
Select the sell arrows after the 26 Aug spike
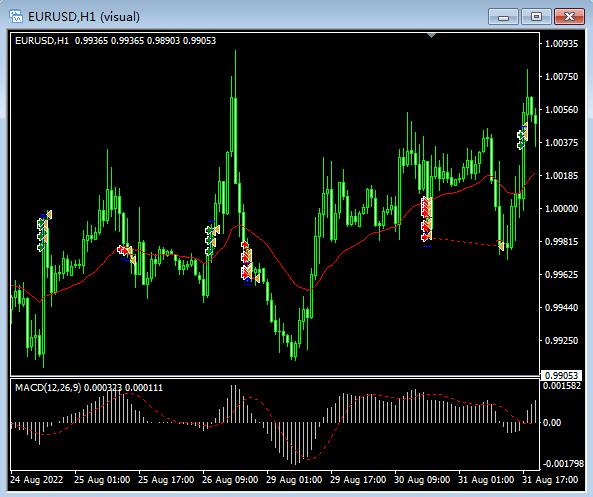coord(246,260)
